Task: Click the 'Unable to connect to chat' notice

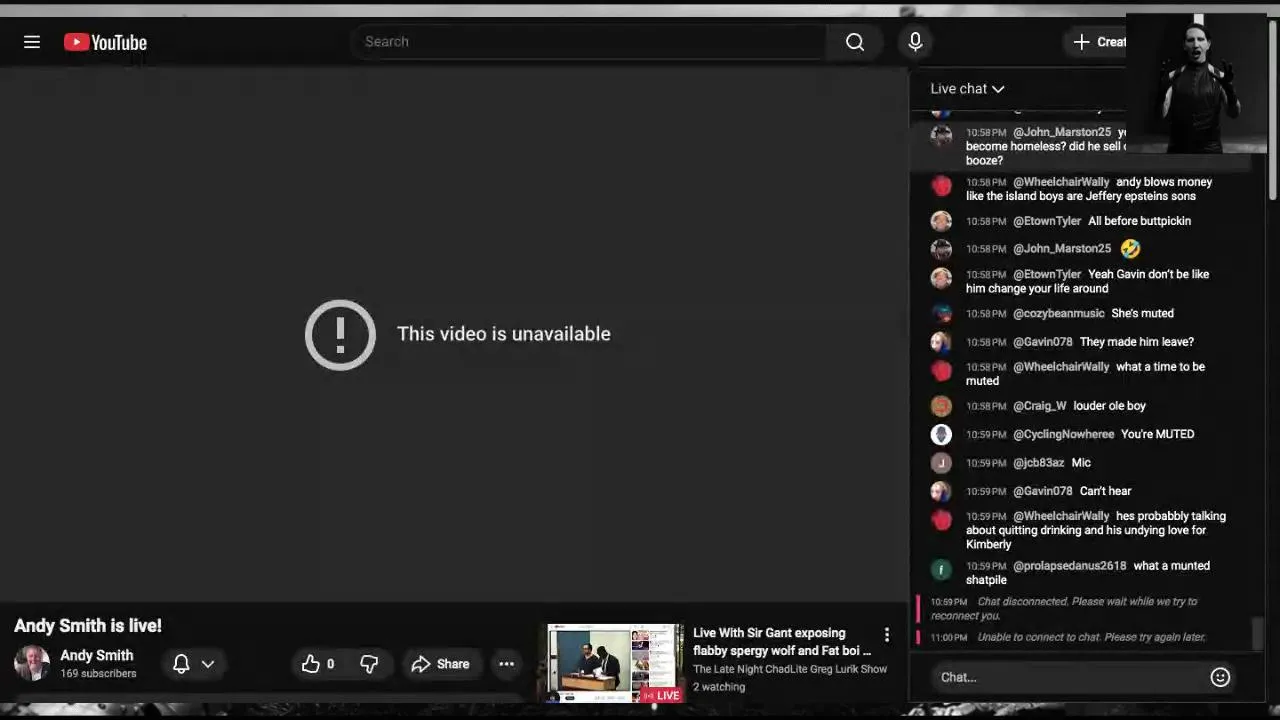Action: tap(1091, 637)
